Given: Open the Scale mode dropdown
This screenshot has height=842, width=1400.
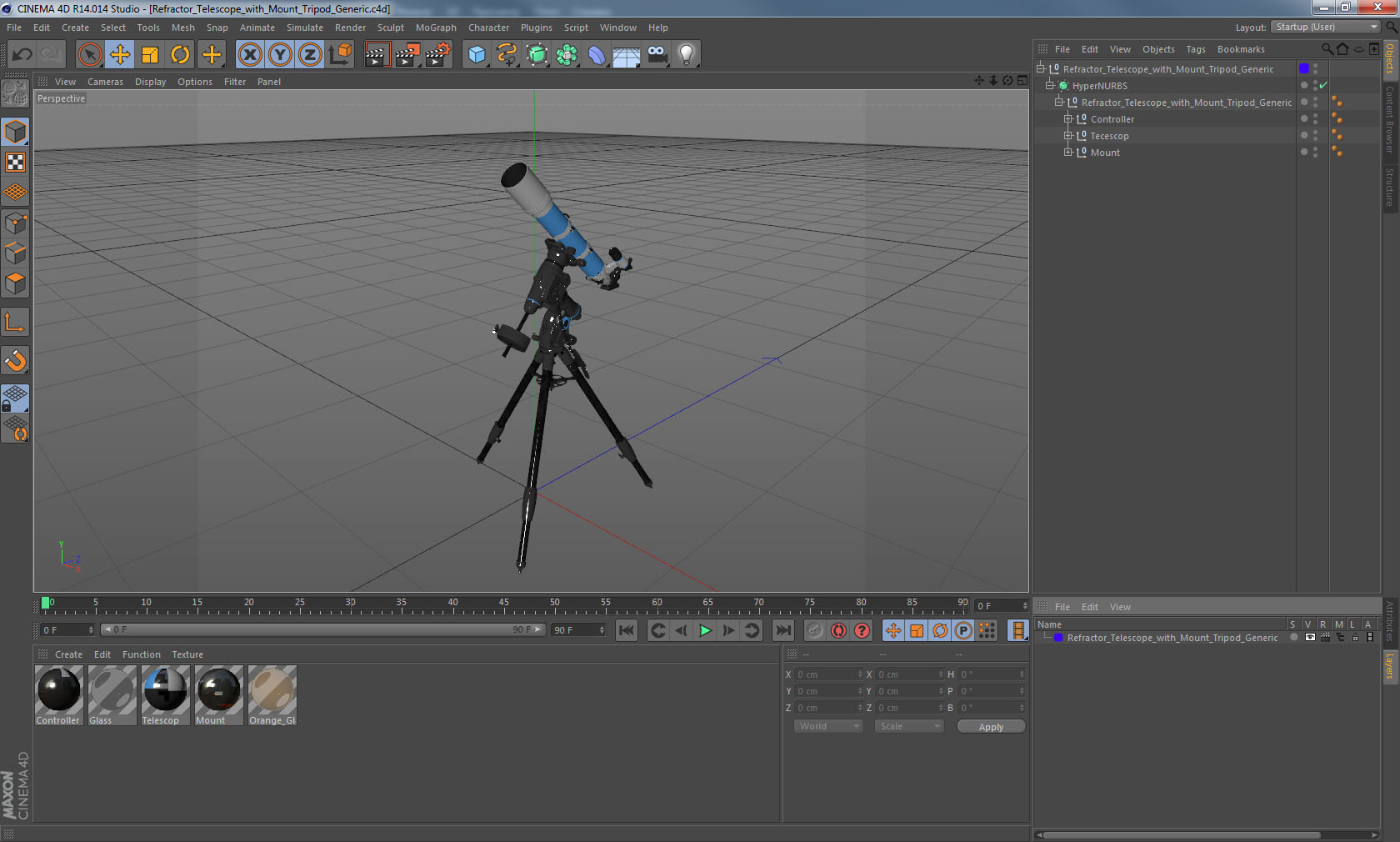Looking at the screenshot, I should [x=909, y=726].
